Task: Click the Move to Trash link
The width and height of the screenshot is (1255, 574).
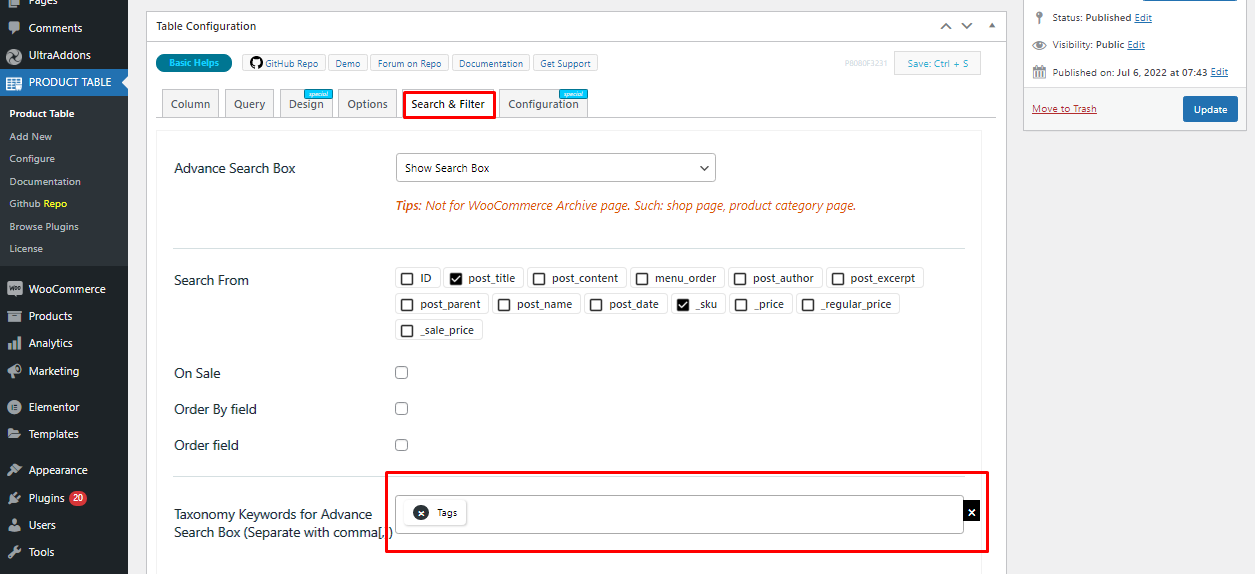Action: (1064, 109)
